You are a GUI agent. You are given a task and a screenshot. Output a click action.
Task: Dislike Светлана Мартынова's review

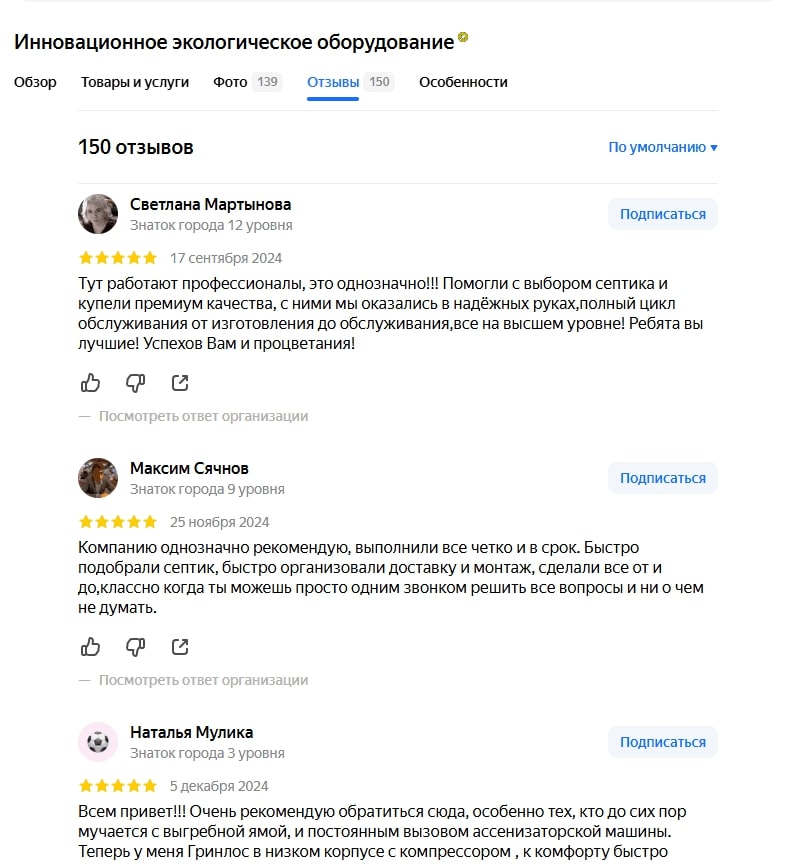click(x=135, y=383)
